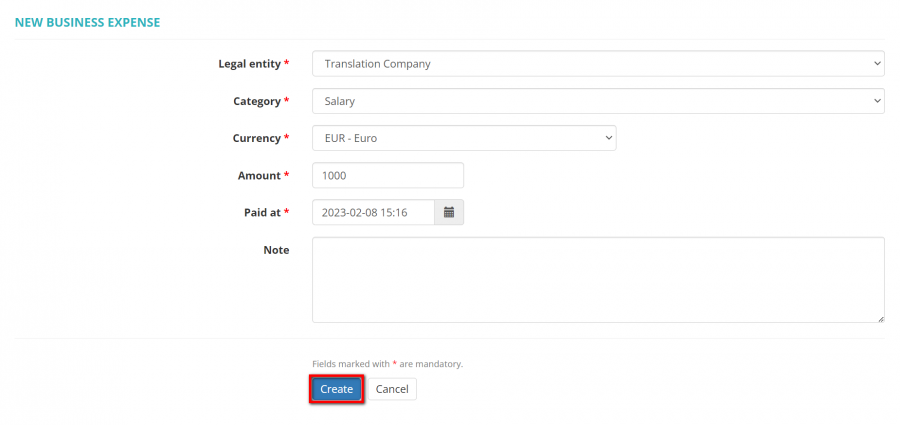Click the Note field label
This screenshot has width=900, height=425.
coord(276,250)
